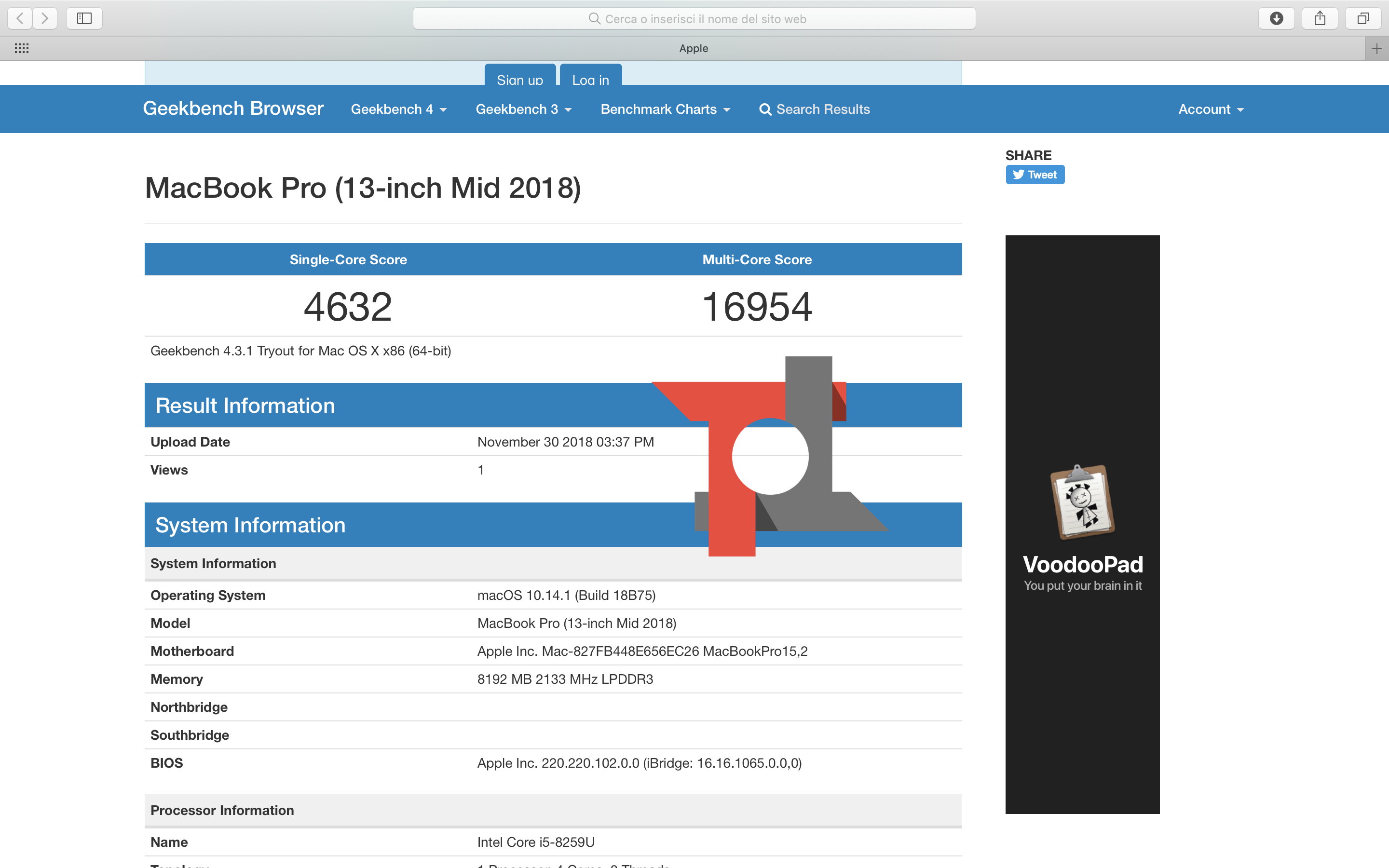Select the Apple tab in tab bar
Image resolution: width=1389 pixels, height=868 pixels.
[694, 48]
